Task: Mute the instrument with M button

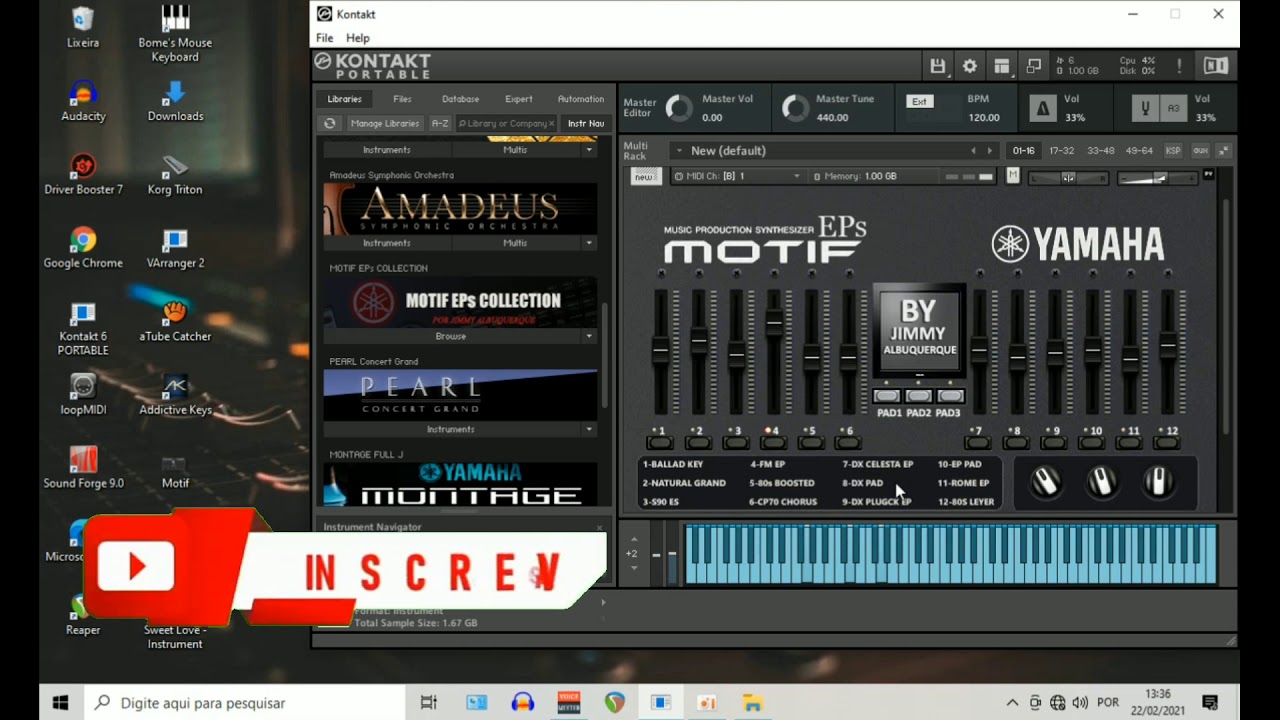Action: pos(1013,175)
